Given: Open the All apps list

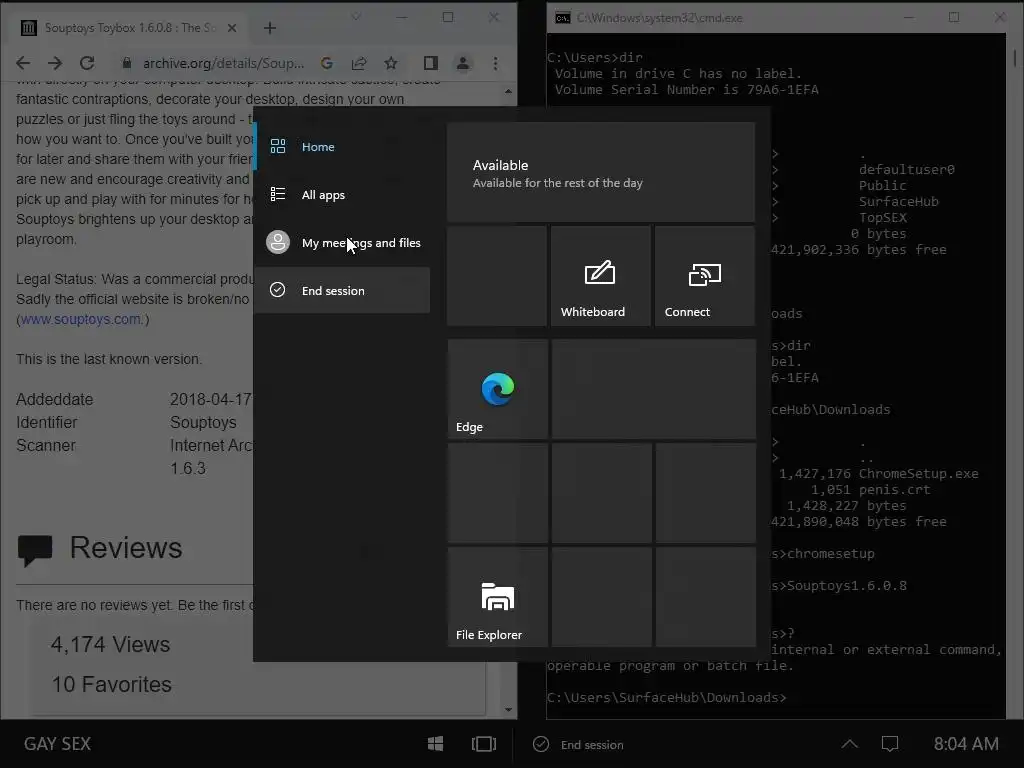Looking at the screenshot, I should (342, 195).
